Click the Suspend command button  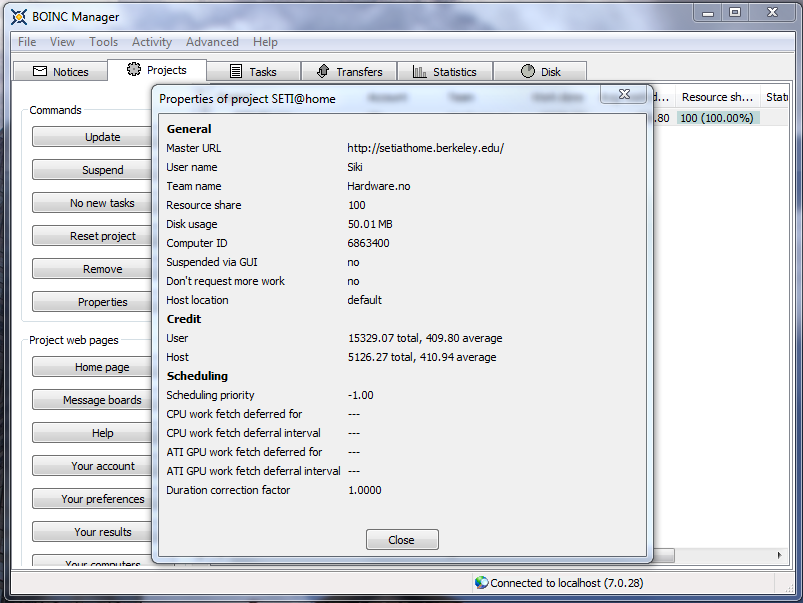point(94,170)
